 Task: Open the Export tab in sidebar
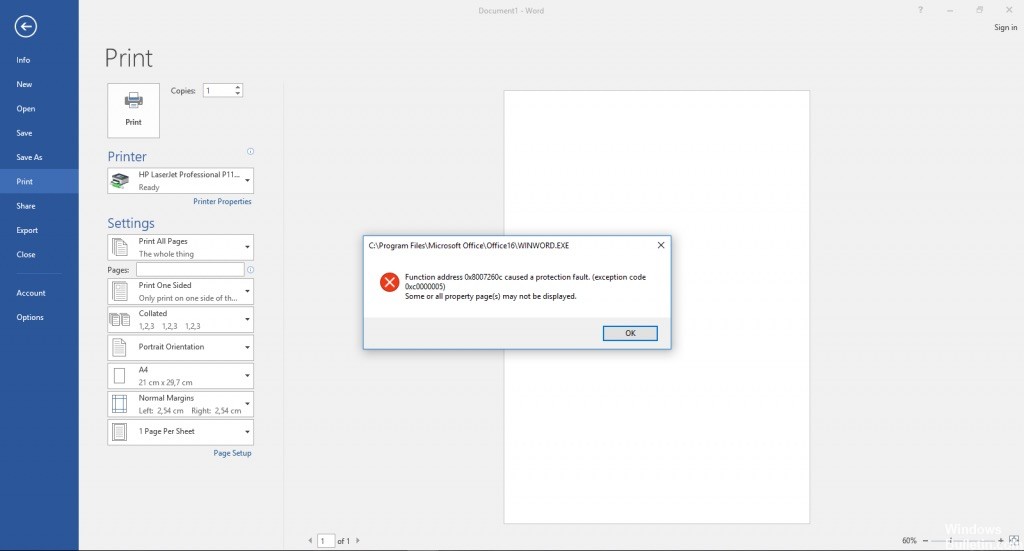[39, 230]
